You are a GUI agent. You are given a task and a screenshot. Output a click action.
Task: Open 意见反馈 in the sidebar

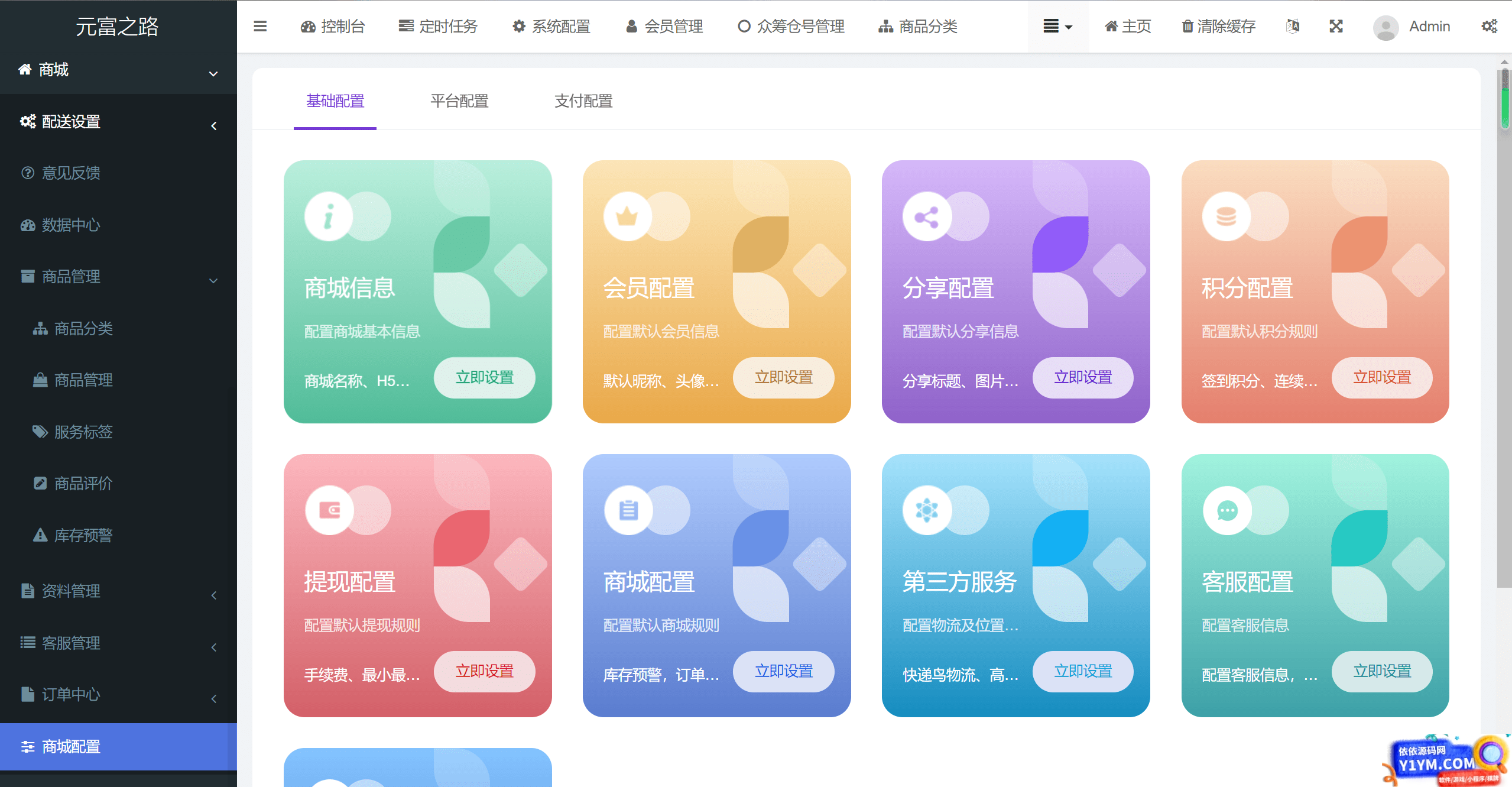pyautogui.click(x=118, y=173)
